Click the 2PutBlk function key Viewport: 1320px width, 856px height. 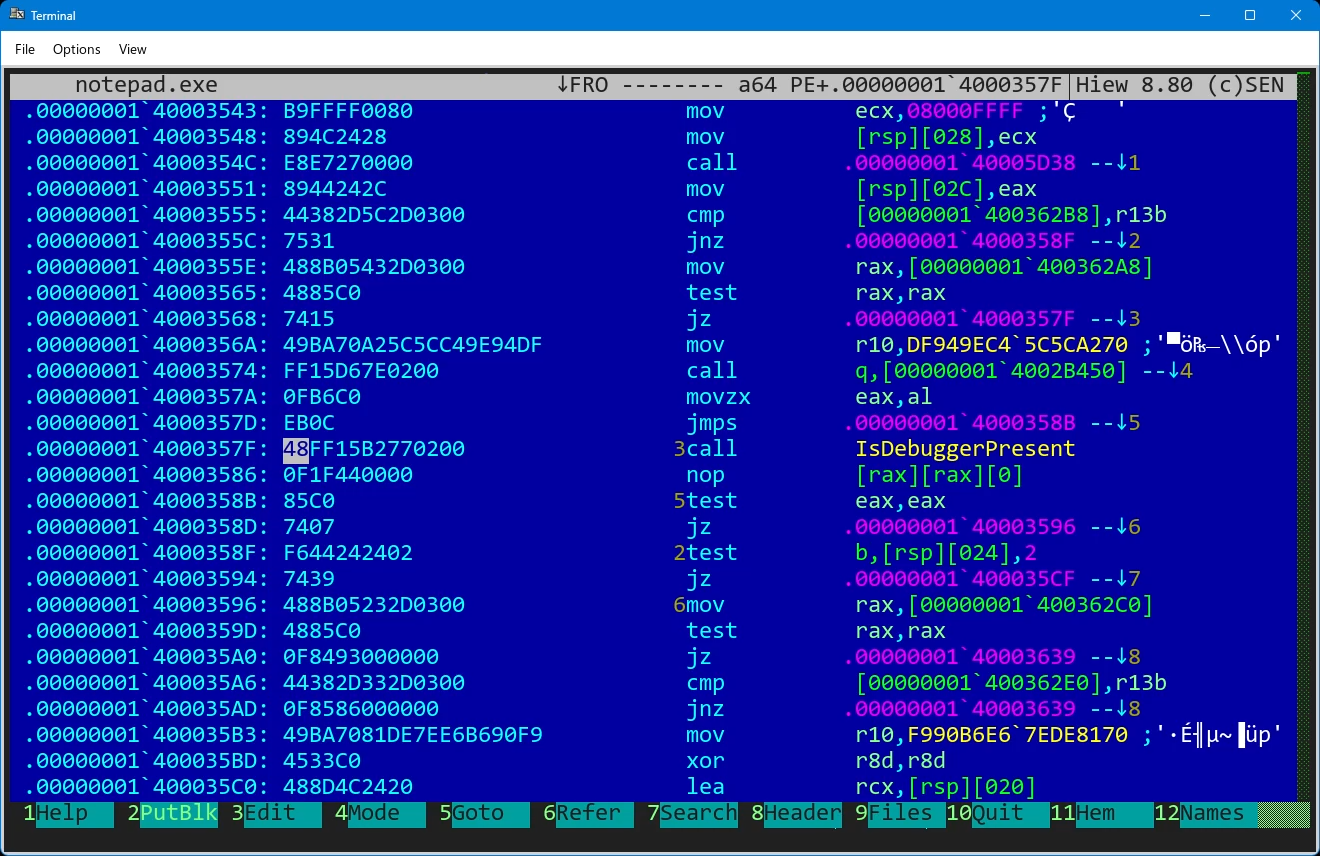point(173,813)
